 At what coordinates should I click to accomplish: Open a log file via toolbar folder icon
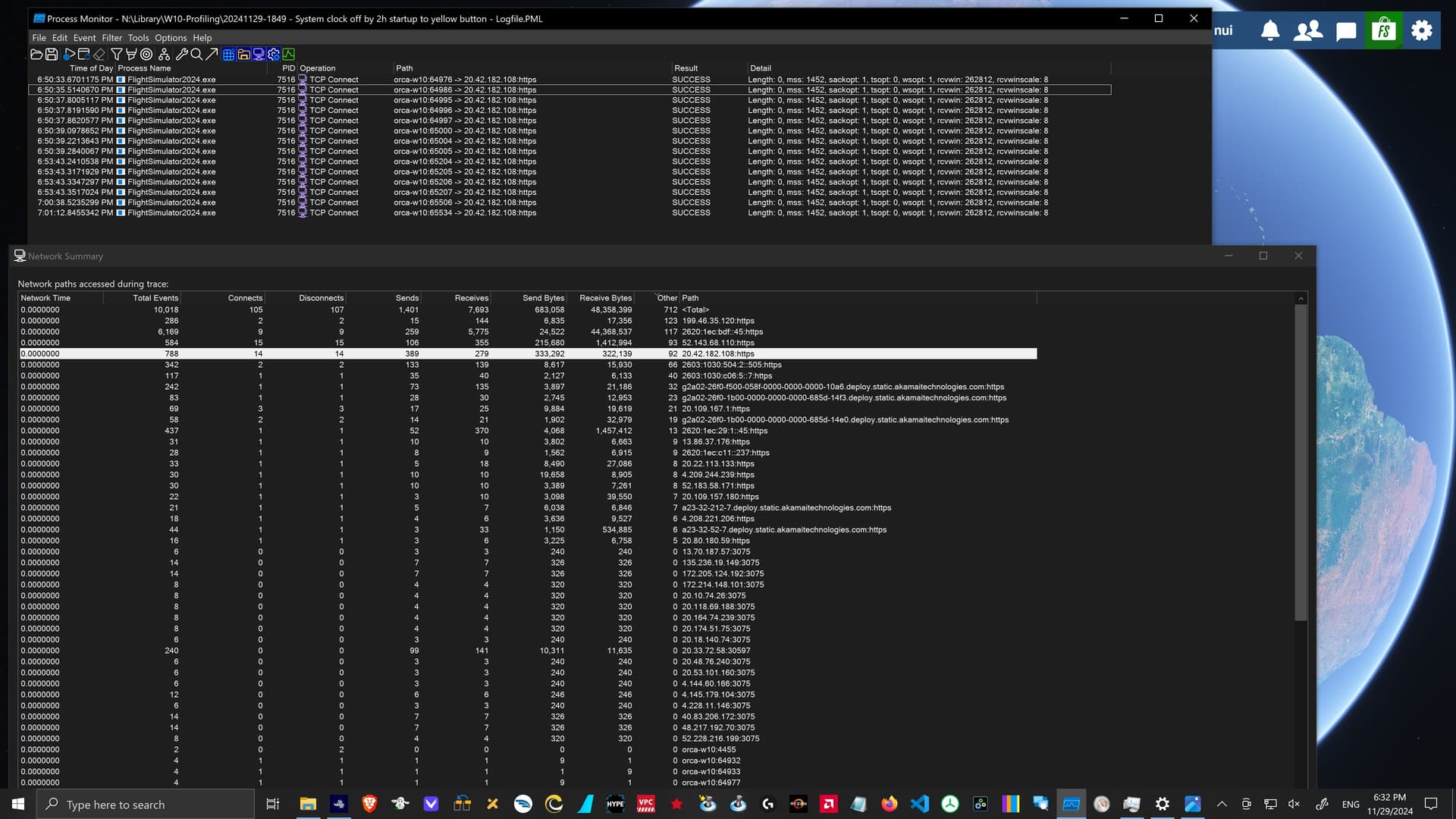(x=36, y=54)
